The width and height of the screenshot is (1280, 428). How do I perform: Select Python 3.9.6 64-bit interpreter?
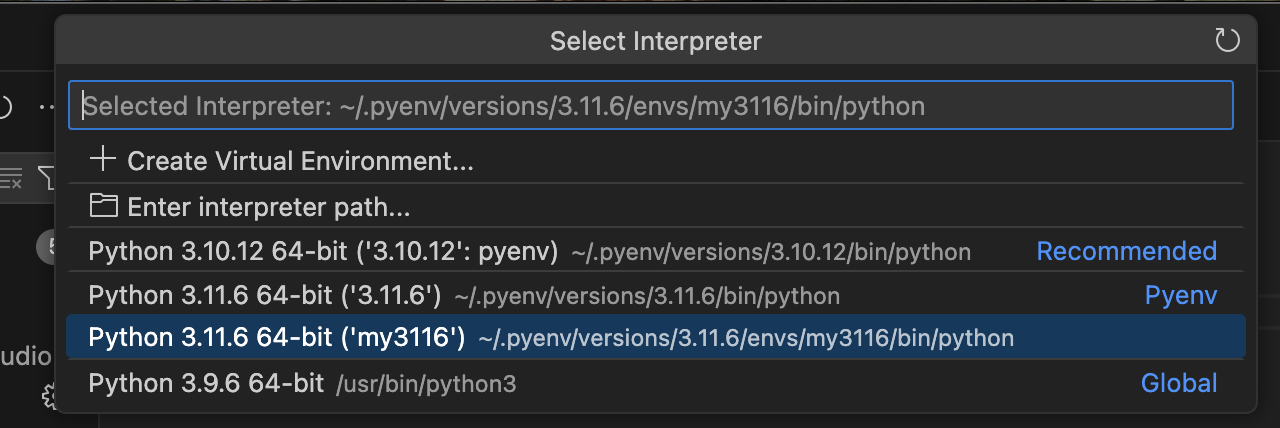coord(206,382)
